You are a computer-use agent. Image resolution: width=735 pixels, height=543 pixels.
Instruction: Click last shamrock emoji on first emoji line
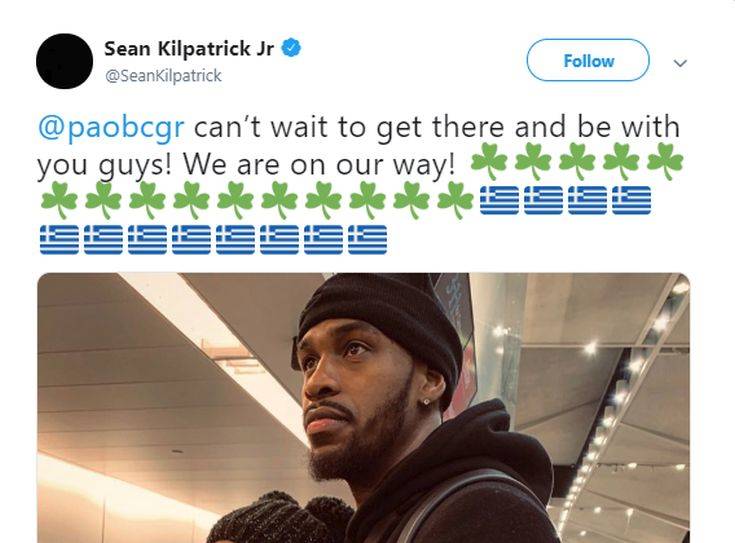665,161
